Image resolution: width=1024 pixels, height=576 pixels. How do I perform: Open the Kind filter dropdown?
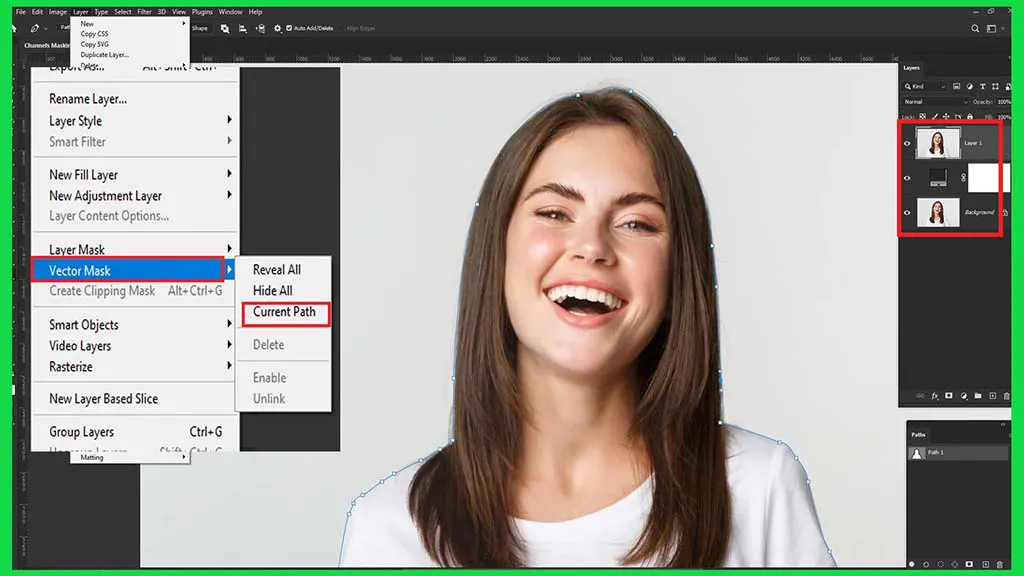[x=925, y=86]
